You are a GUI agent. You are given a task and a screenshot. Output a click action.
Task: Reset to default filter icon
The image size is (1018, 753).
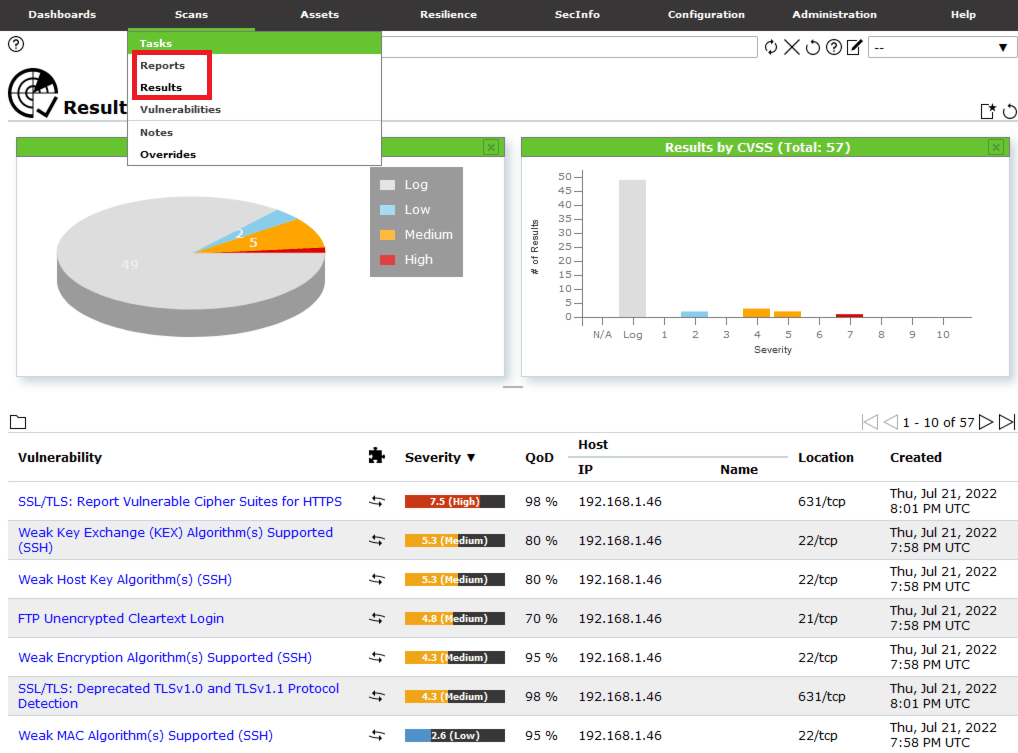click(813, 47)
